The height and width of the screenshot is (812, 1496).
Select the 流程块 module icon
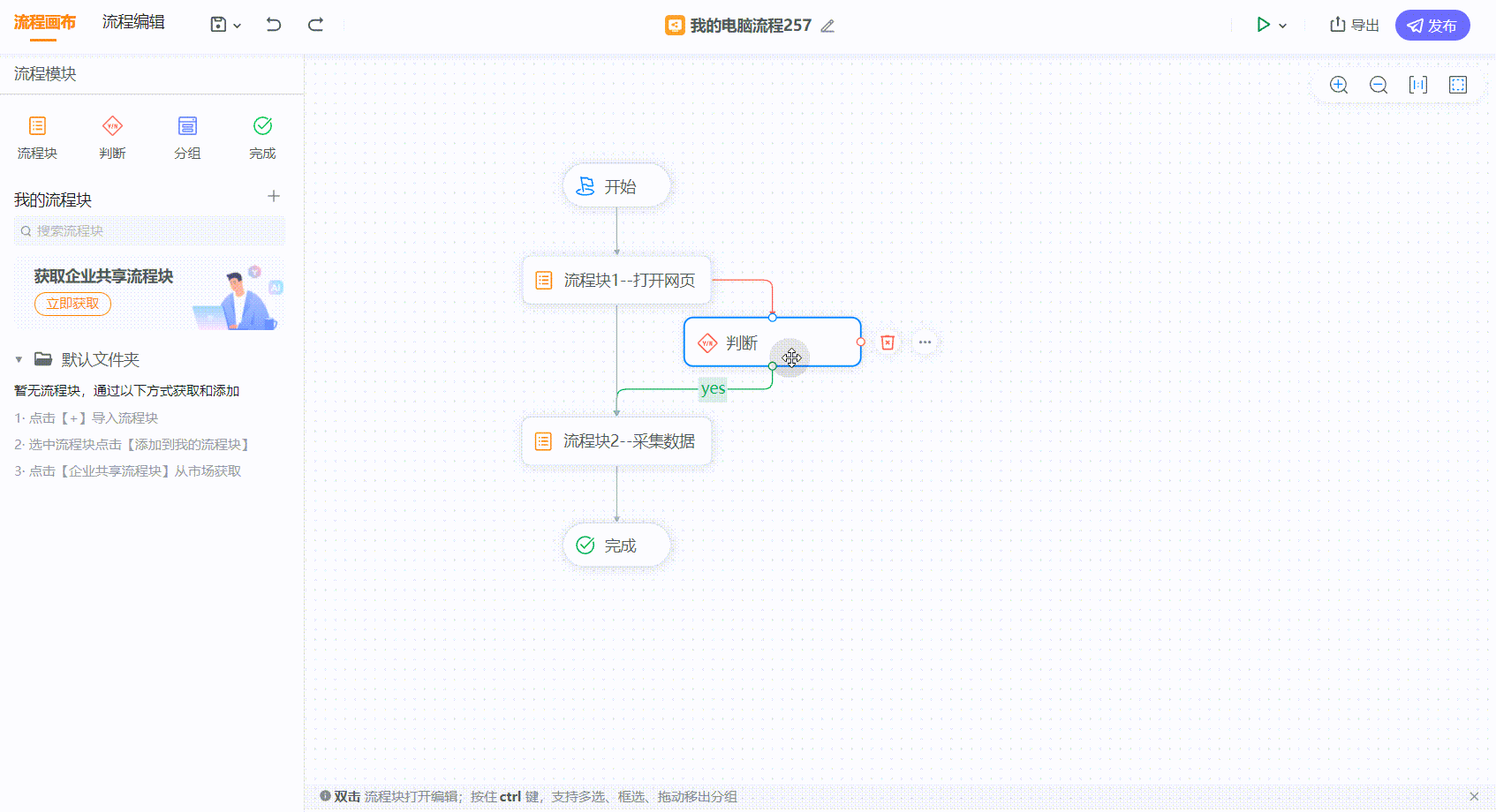coord(37,126)
